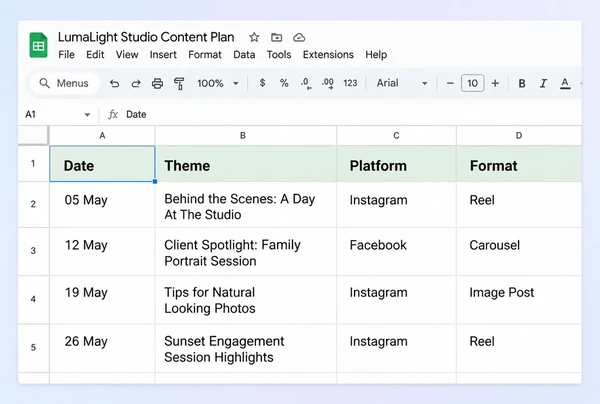Screen dimensions: 600x404
Task: Open the Help menu
Action: (x=376, y=55)
